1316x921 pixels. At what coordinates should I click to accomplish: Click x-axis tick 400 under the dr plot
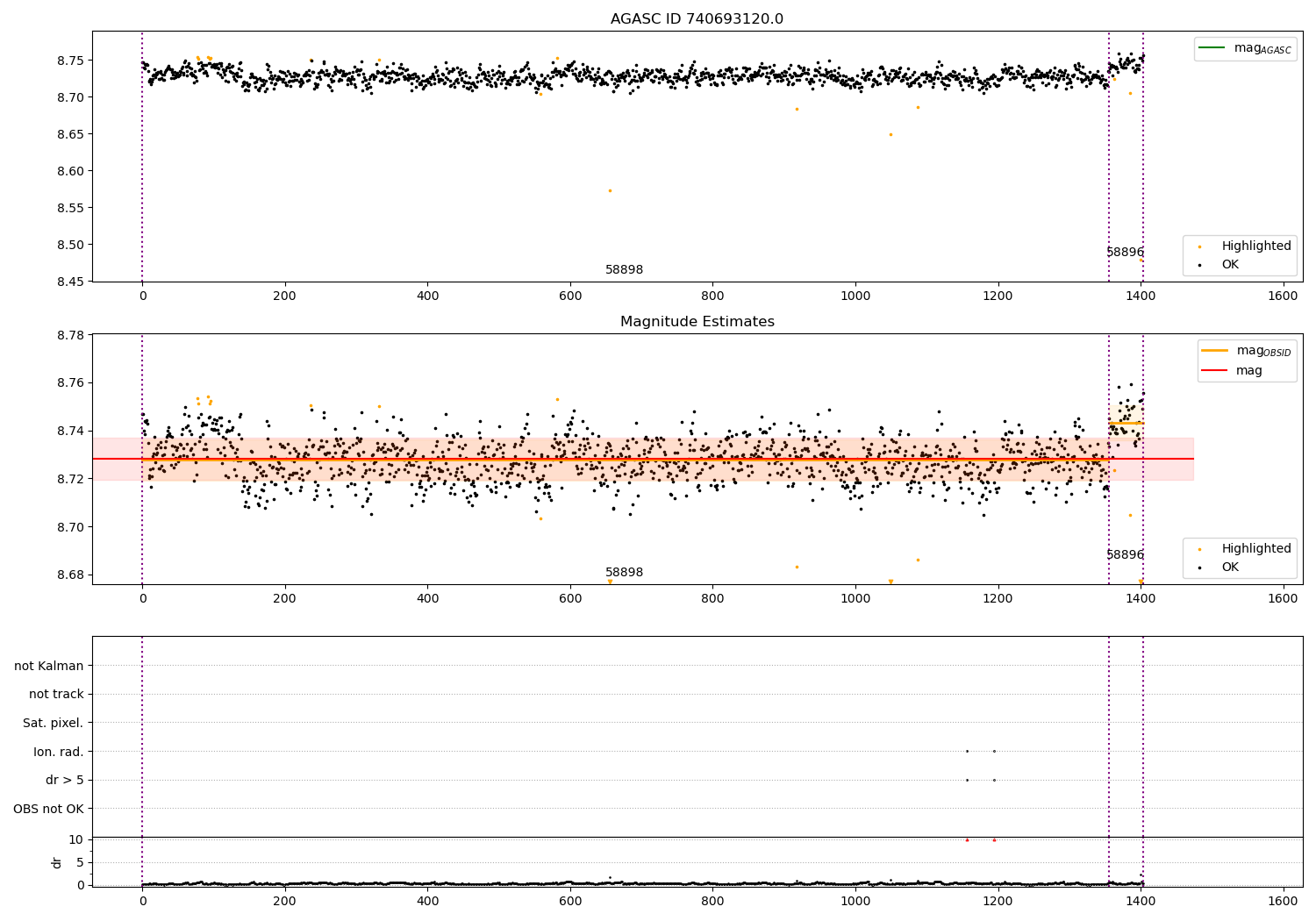427,901
